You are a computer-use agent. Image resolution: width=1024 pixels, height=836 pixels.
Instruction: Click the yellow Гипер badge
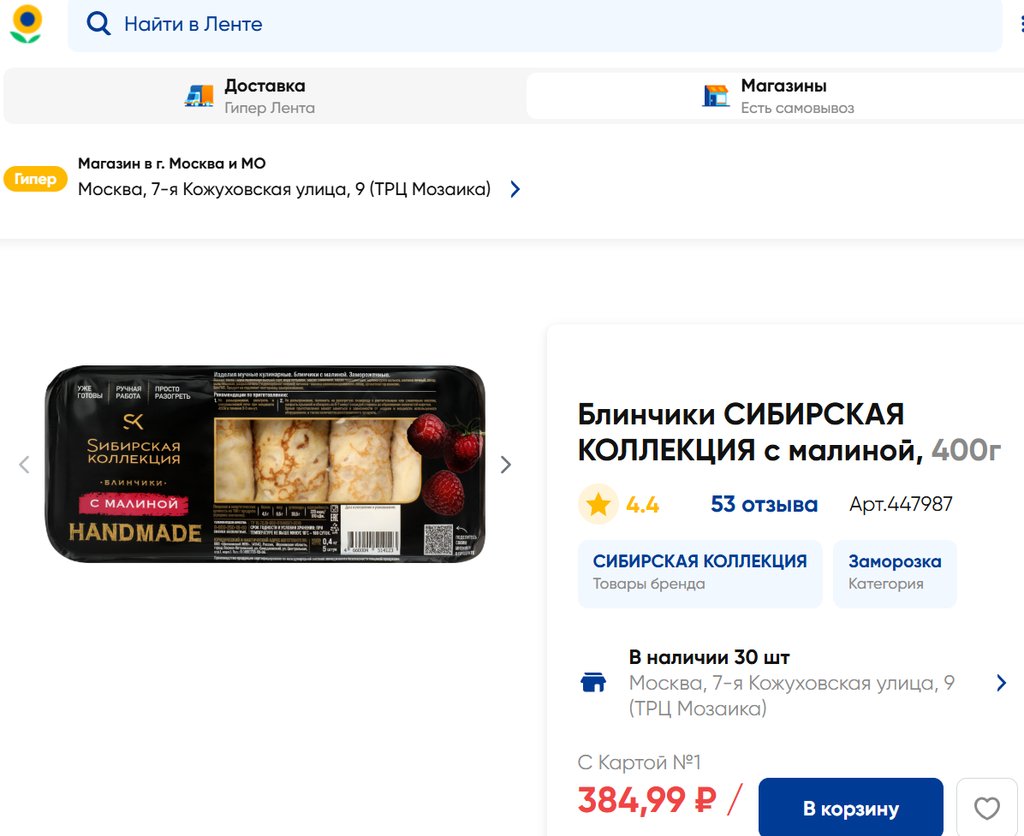(x=35, y=179)
